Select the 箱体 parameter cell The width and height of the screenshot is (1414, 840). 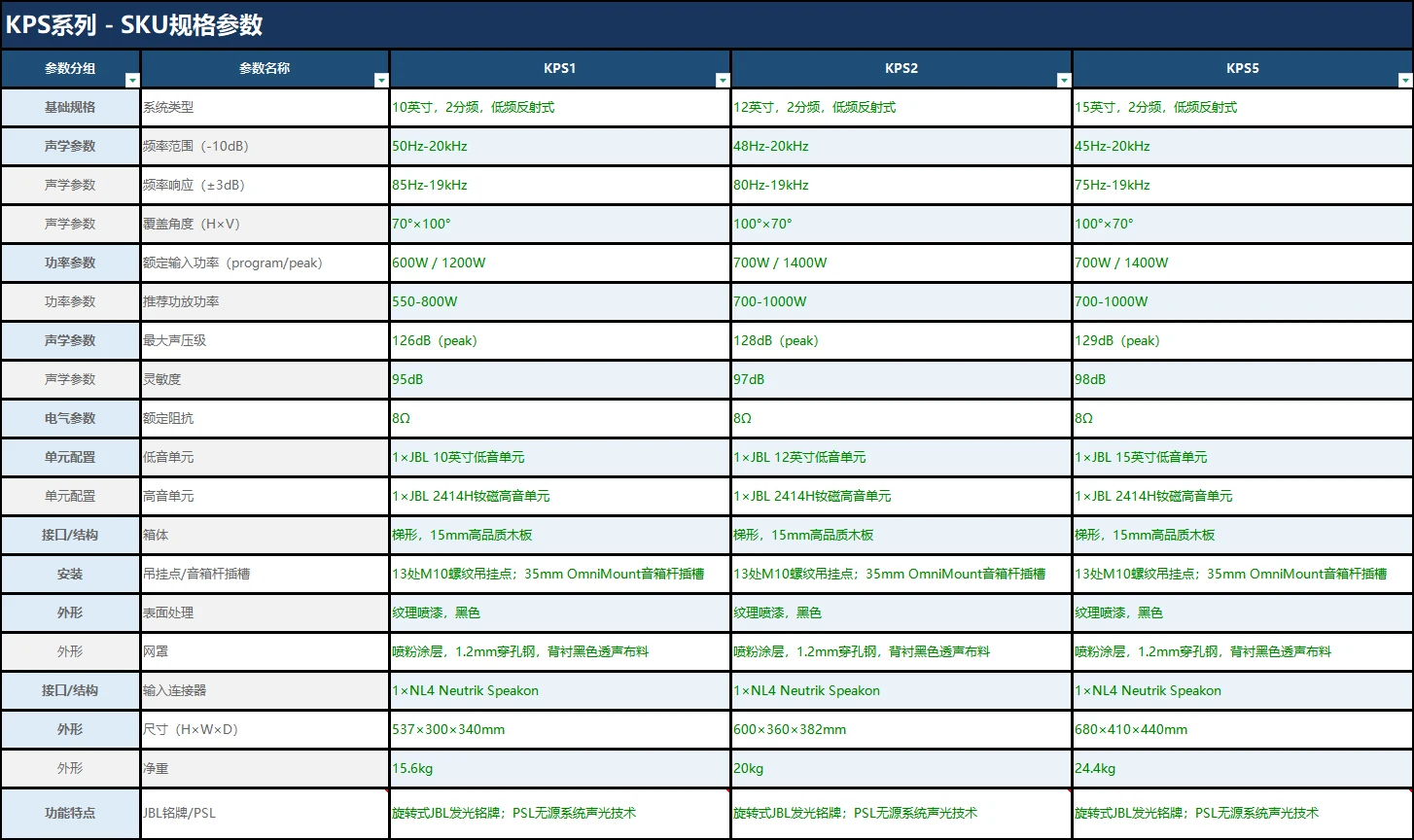pyautogui.click(x=265, y=536)
